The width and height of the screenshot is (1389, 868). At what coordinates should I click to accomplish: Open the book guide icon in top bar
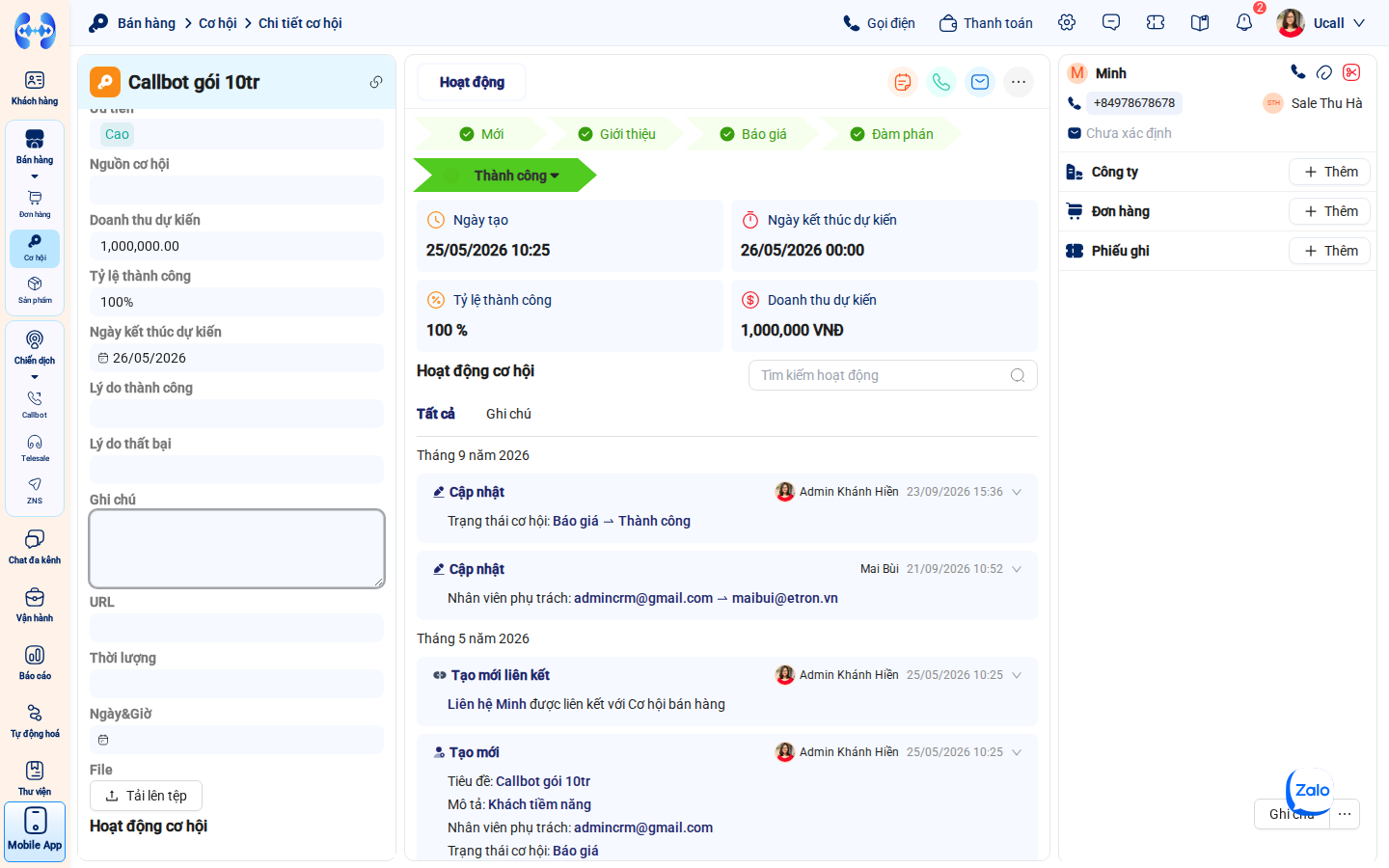click(1200, 23)
